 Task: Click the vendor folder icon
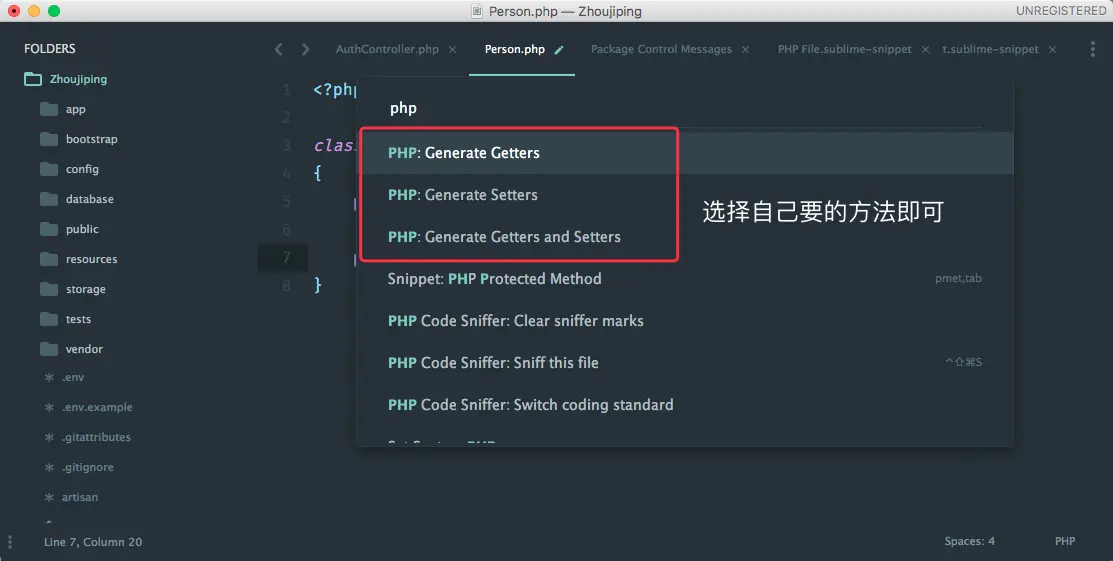pyautogui.click(x=49, y=349)
